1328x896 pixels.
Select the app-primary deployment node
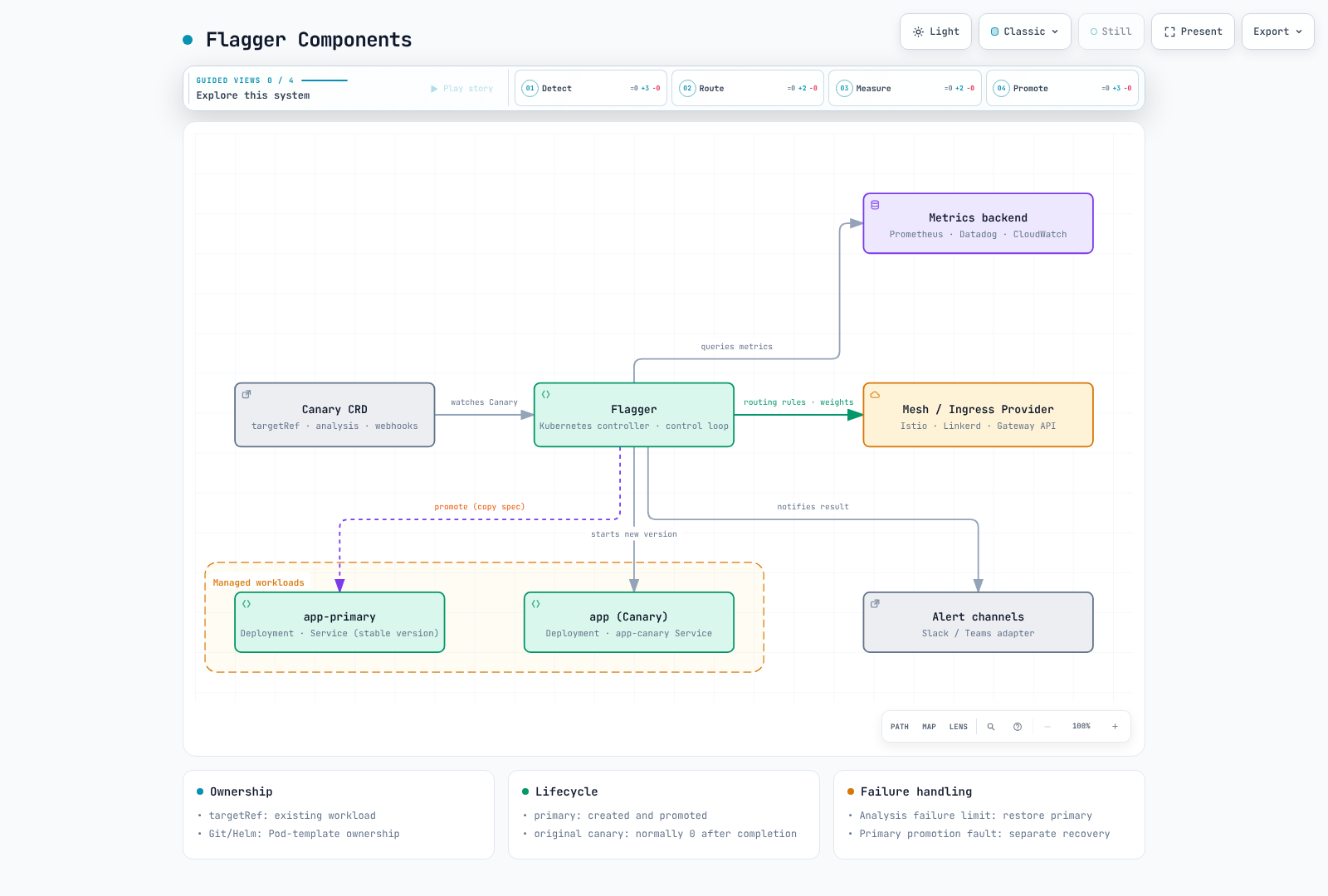coord(339,622)
